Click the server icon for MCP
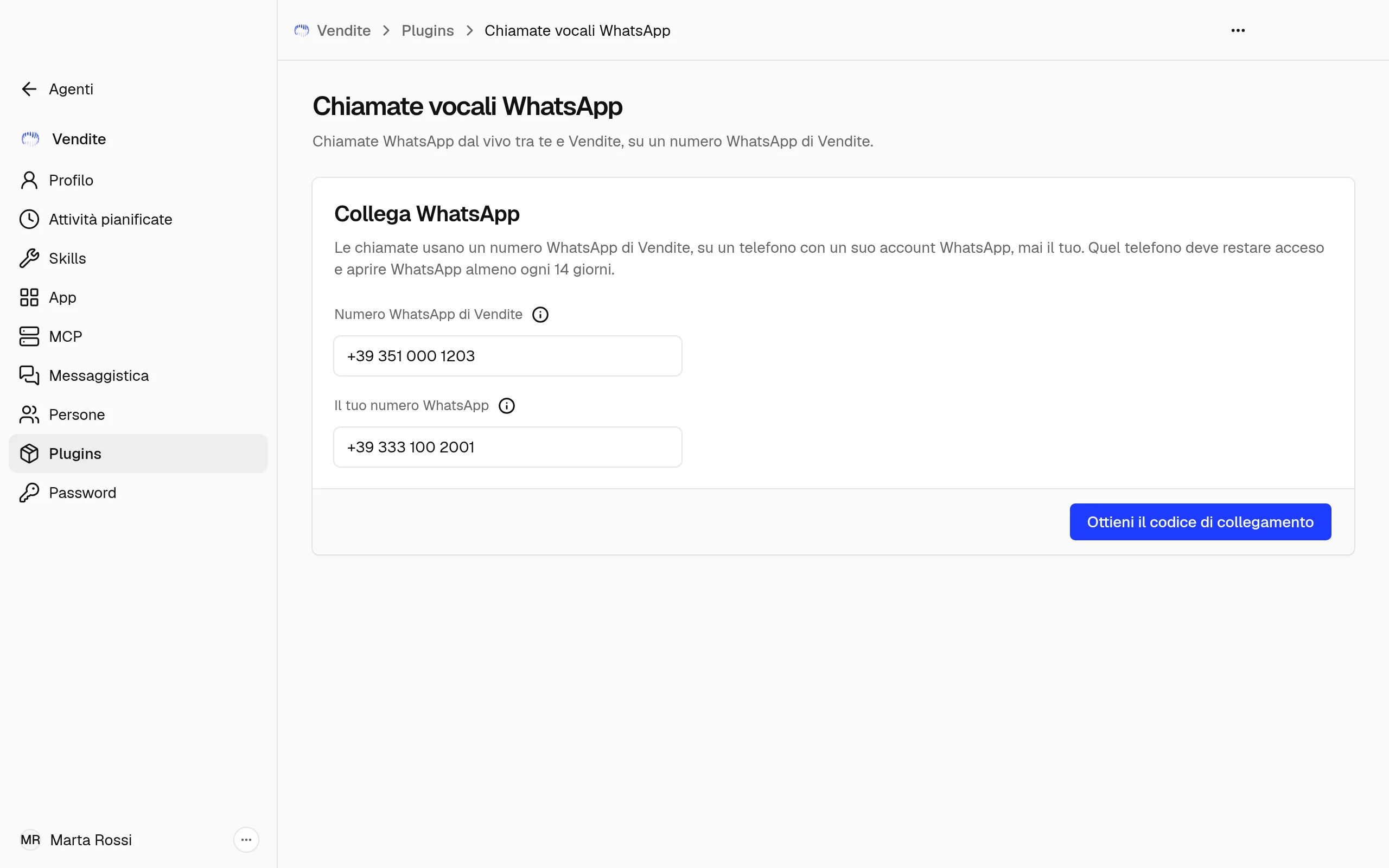 click(x=29, y=336)
